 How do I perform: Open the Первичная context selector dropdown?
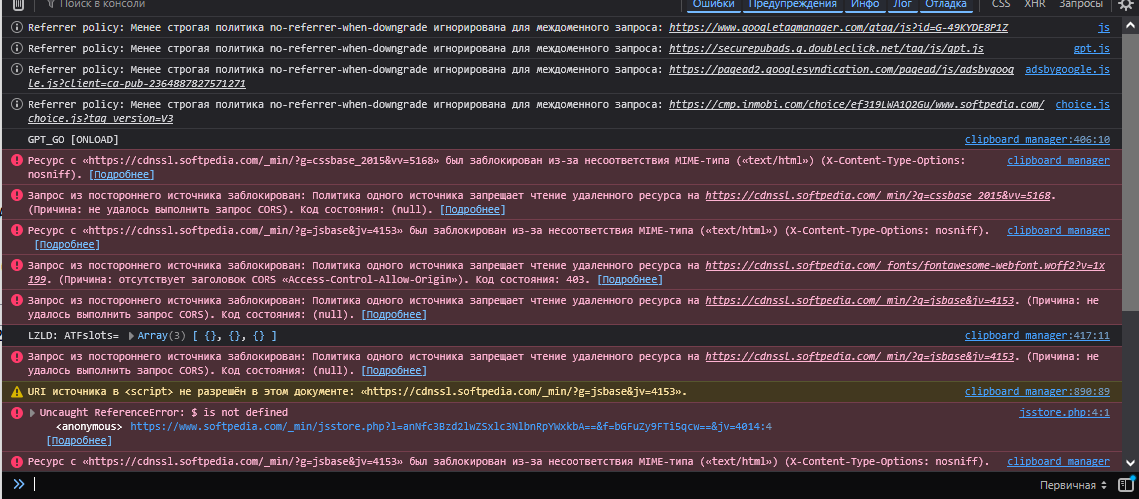1072,484
